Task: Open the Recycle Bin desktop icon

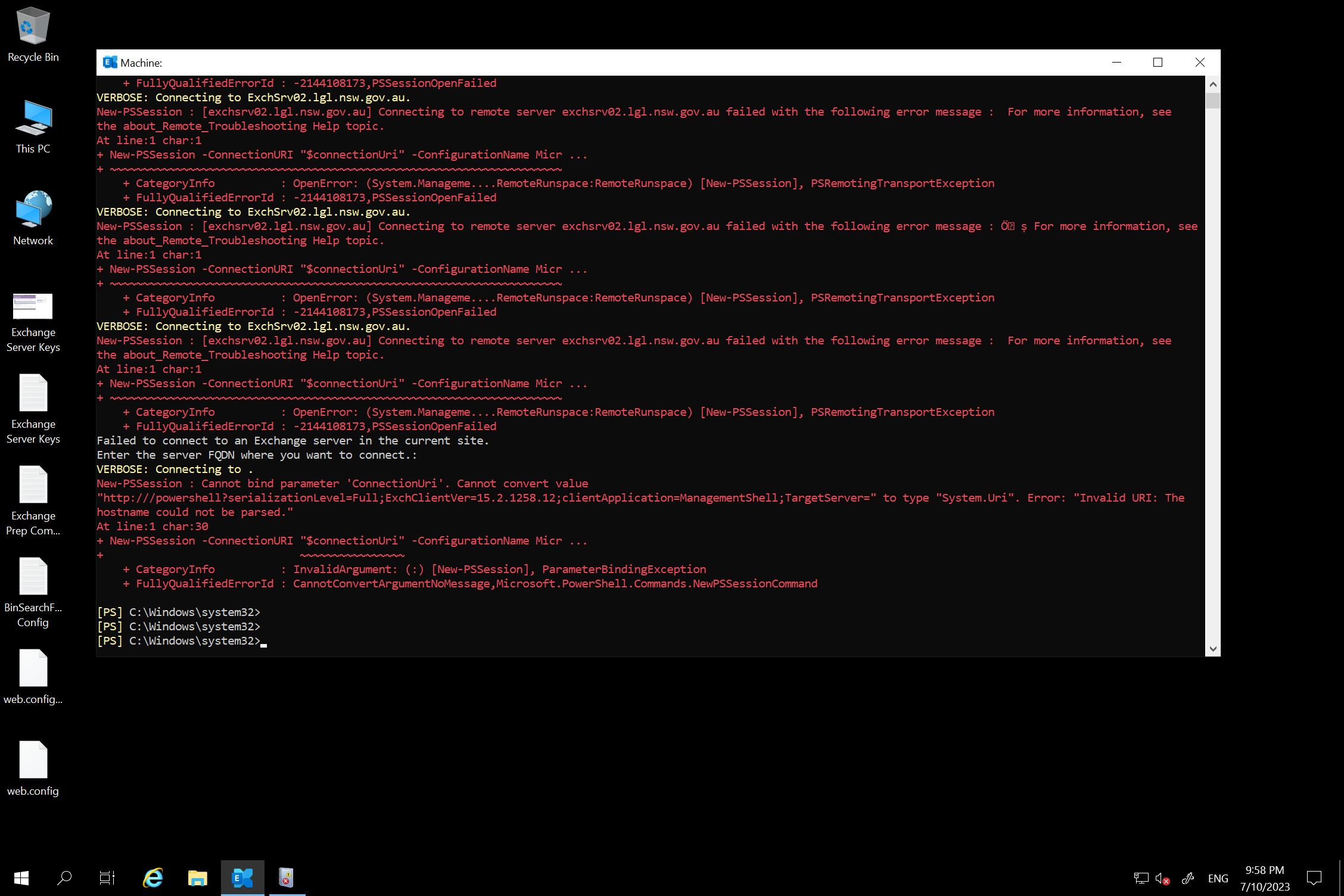Action: click(x=33, y=27)
